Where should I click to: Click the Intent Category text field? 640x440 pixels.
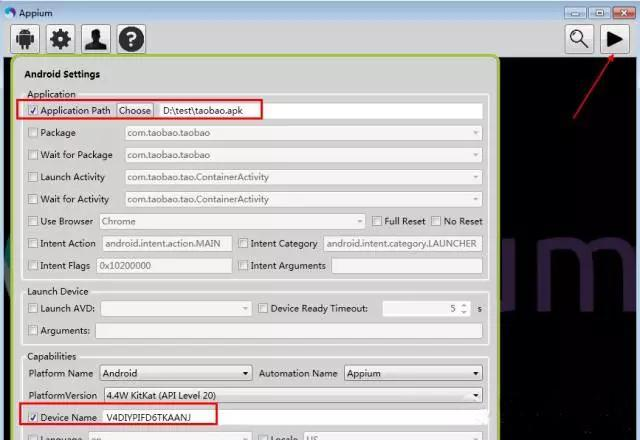point(402,243)
